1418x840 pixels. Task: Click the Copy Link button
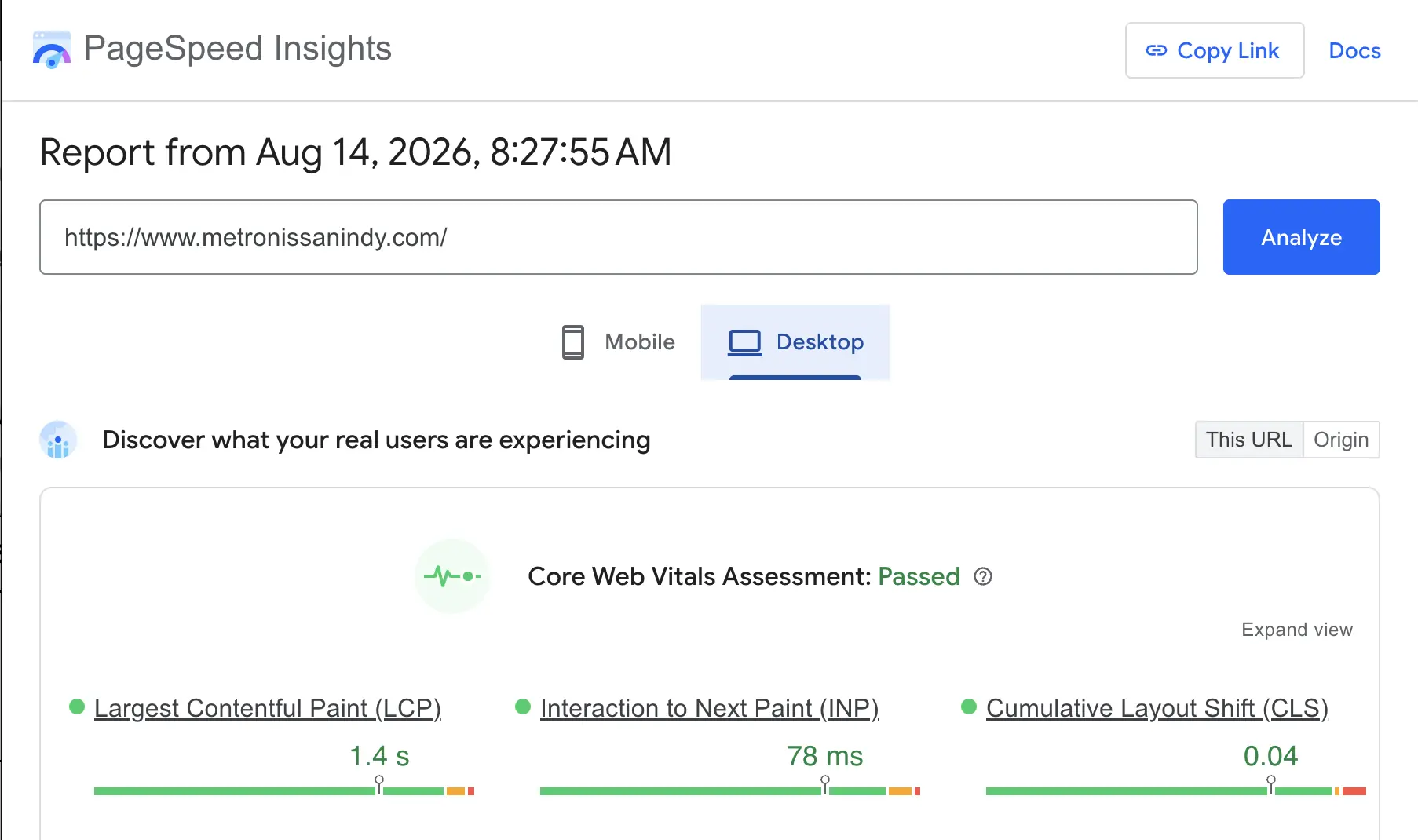pyautogui.click(x=1215, y=50)
